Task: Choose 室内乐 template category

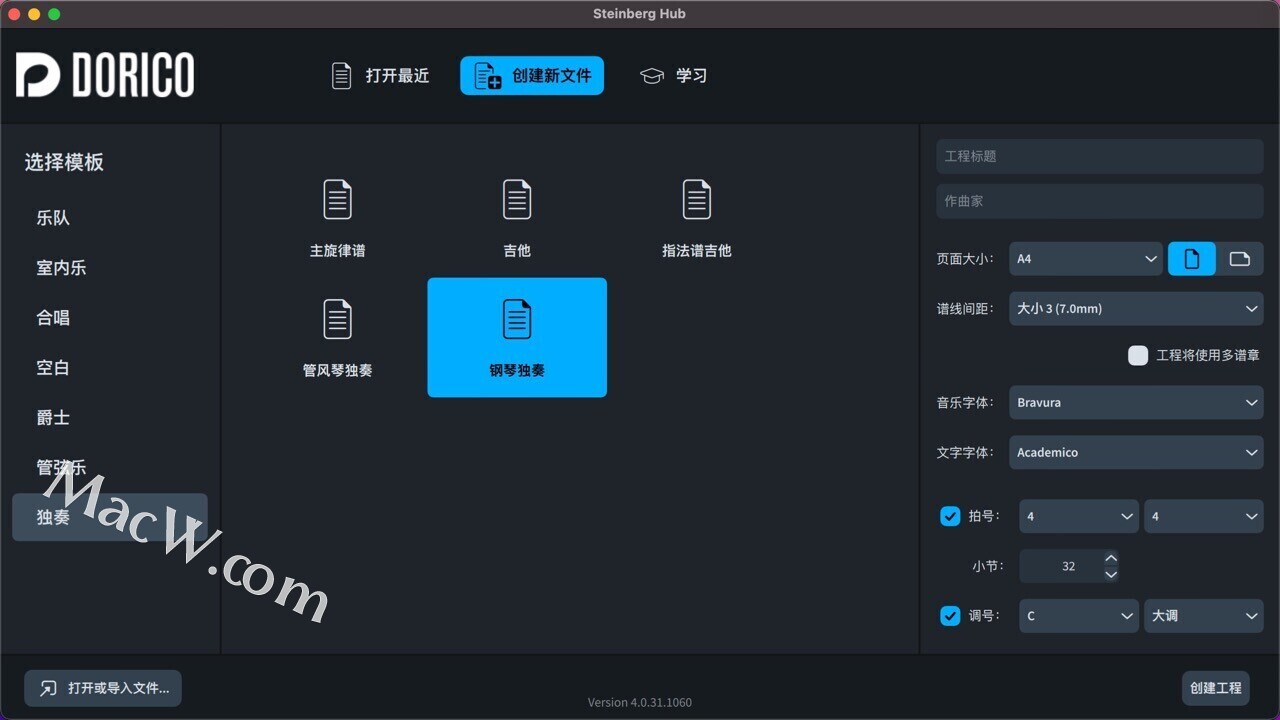Action: click(110, 268)
